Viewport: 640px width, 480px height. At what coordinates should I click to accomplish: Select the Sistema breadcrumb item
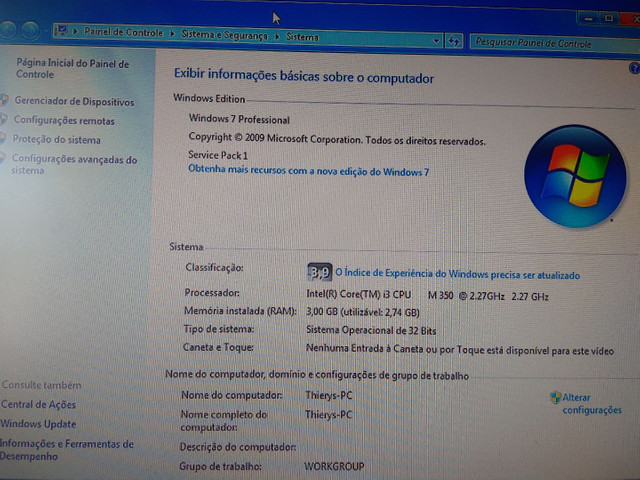click(x=302, y=37)
